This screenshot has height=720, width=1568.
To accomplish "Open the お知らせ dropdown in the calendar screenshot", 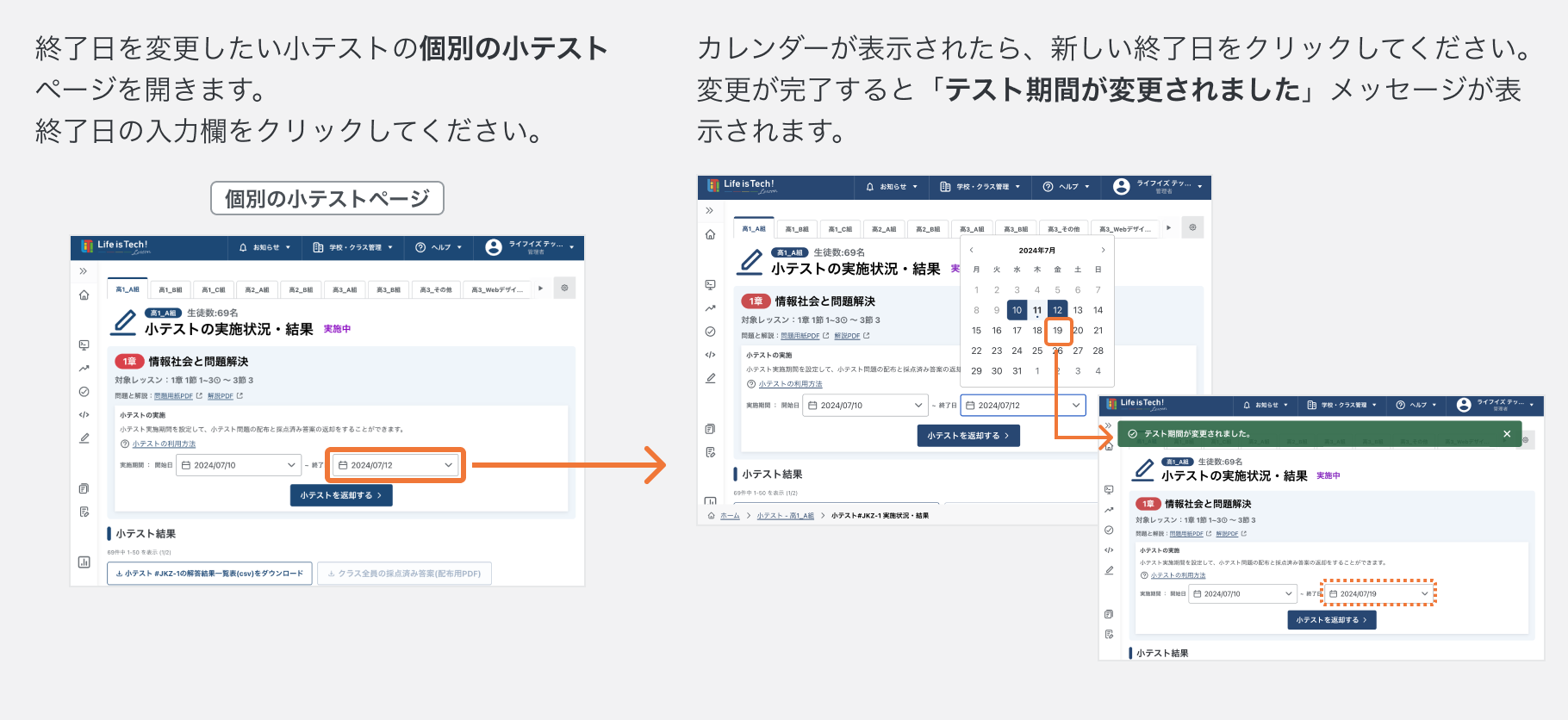I will [892, 187].
